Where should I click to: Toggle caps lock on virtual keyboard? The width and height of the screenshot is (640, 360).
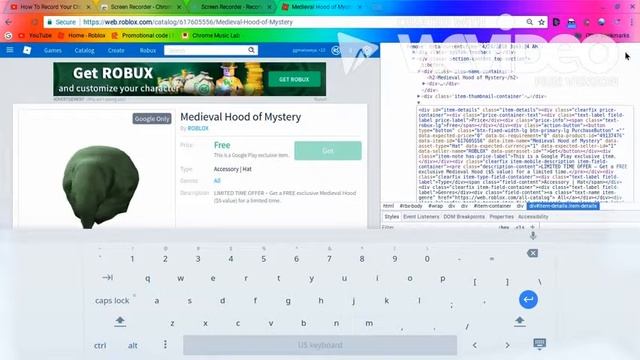pyautogui.click(x=112, y=300)
